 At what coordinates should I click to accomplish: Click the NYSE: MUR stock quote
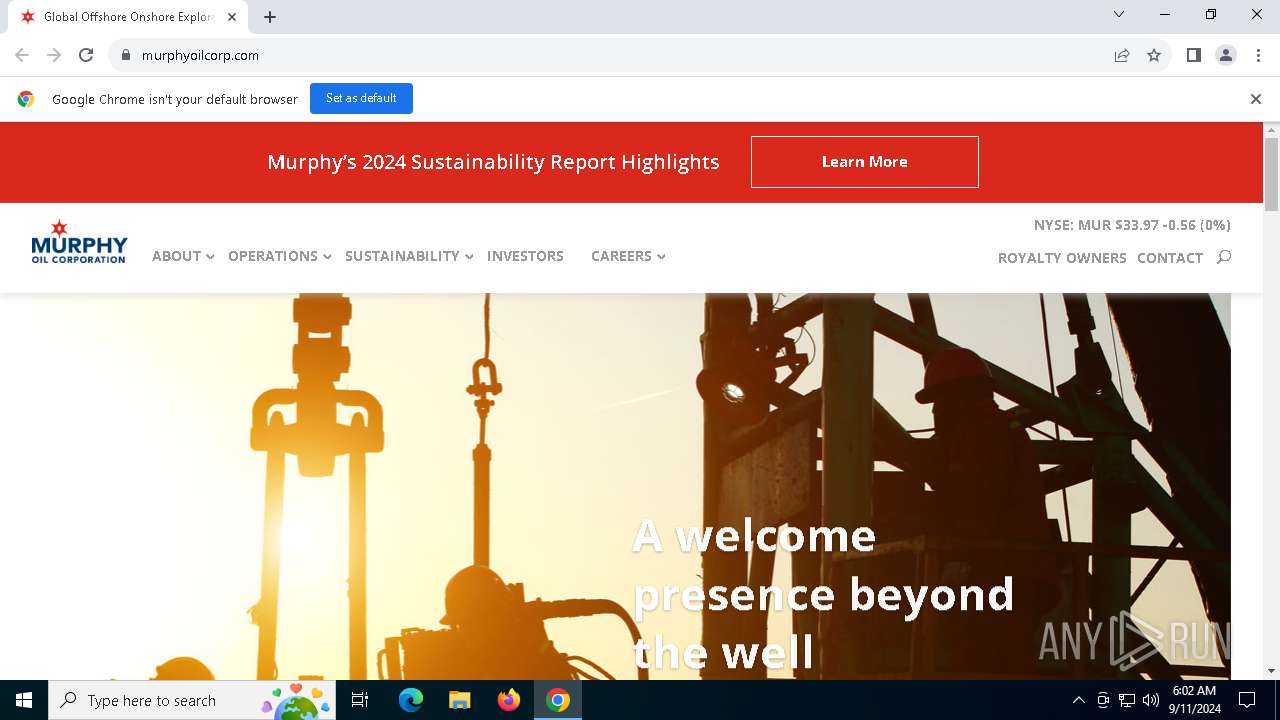(1132, 225)
